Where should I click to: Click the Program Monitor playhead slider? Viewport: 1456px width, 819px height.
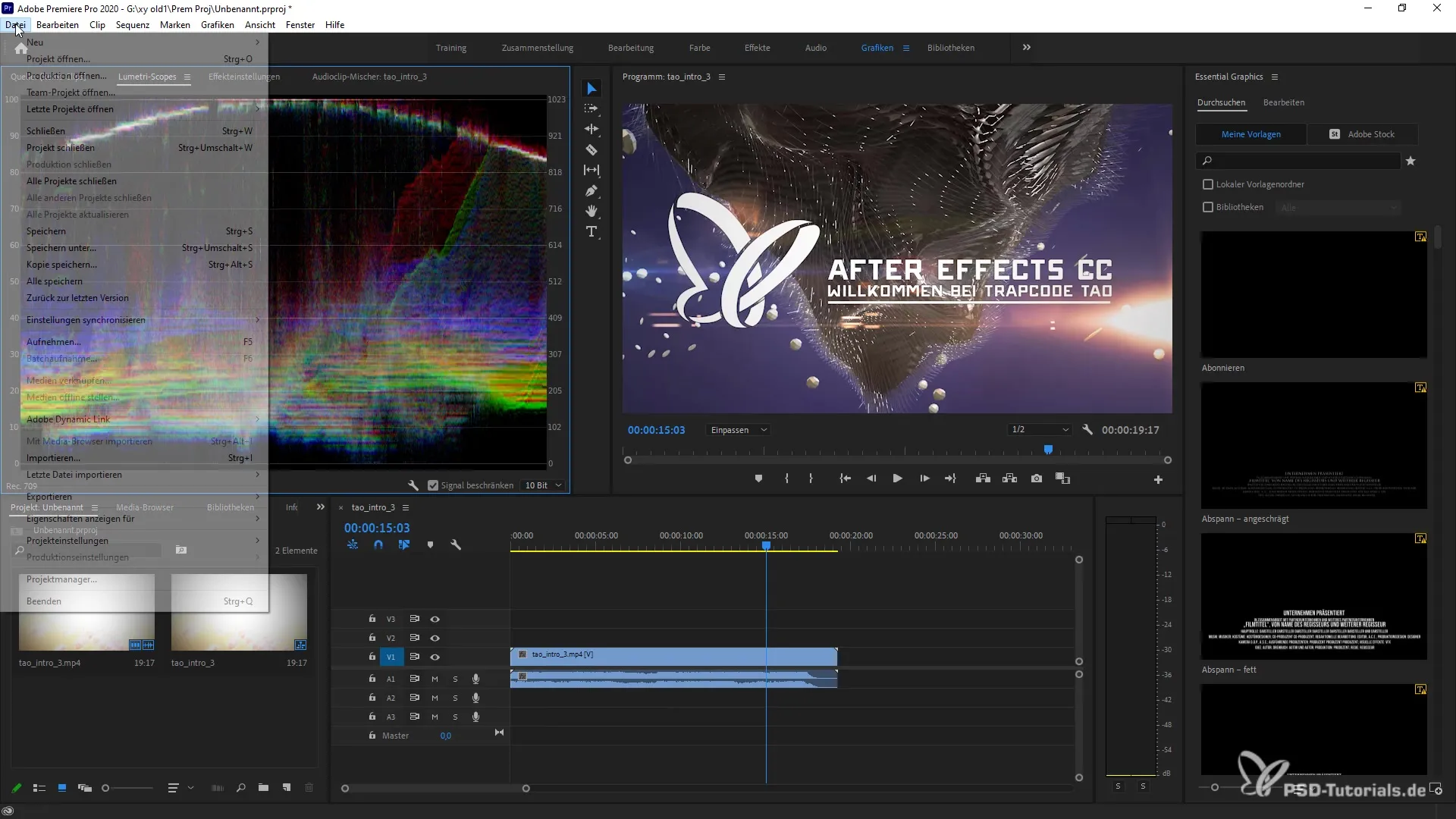[x=1048, y=450]
